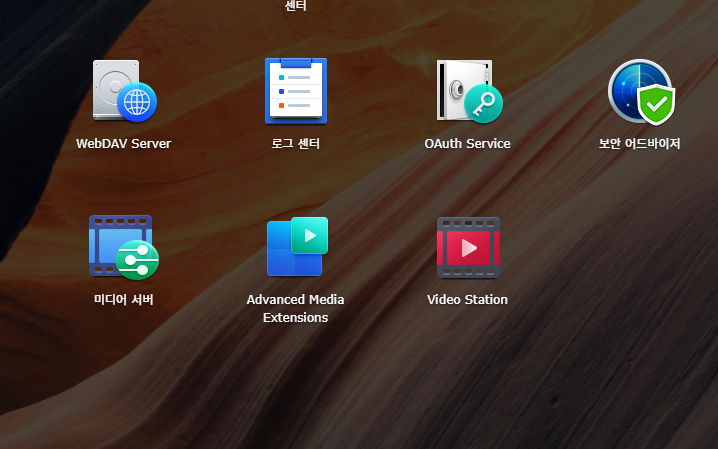This screenshot has width=718, height=449.
Task: Open the 보안 어드바이저 shield icon
Action: tap(641, 92)
